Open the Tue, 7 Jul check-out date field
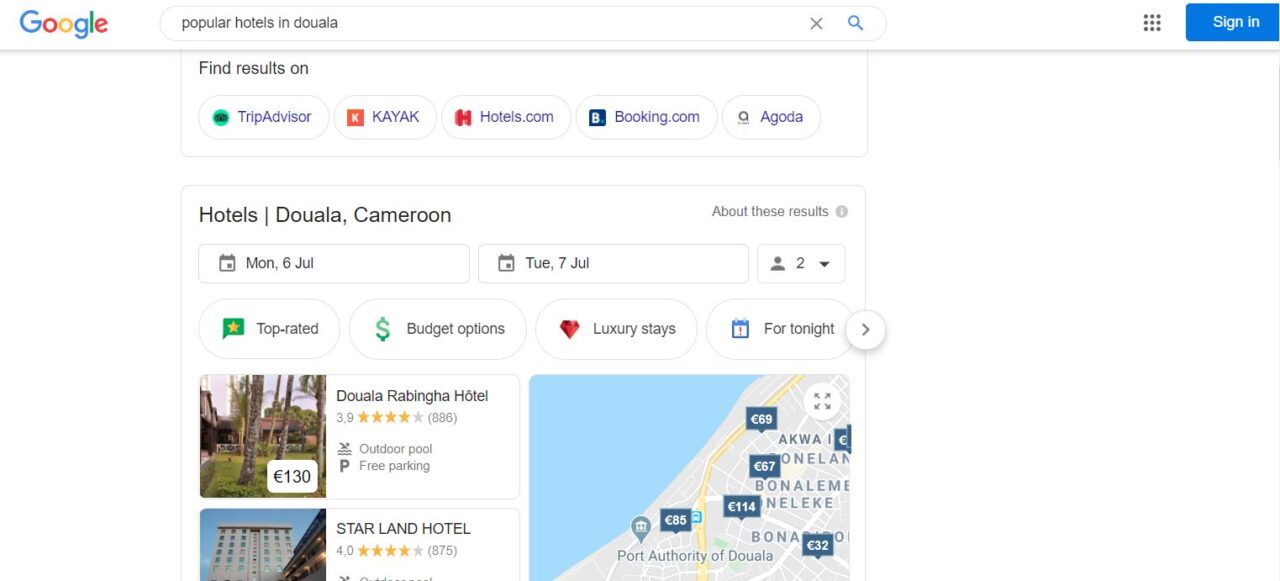The width and height of the screenshot is (1280, 581). click(613, 264)
